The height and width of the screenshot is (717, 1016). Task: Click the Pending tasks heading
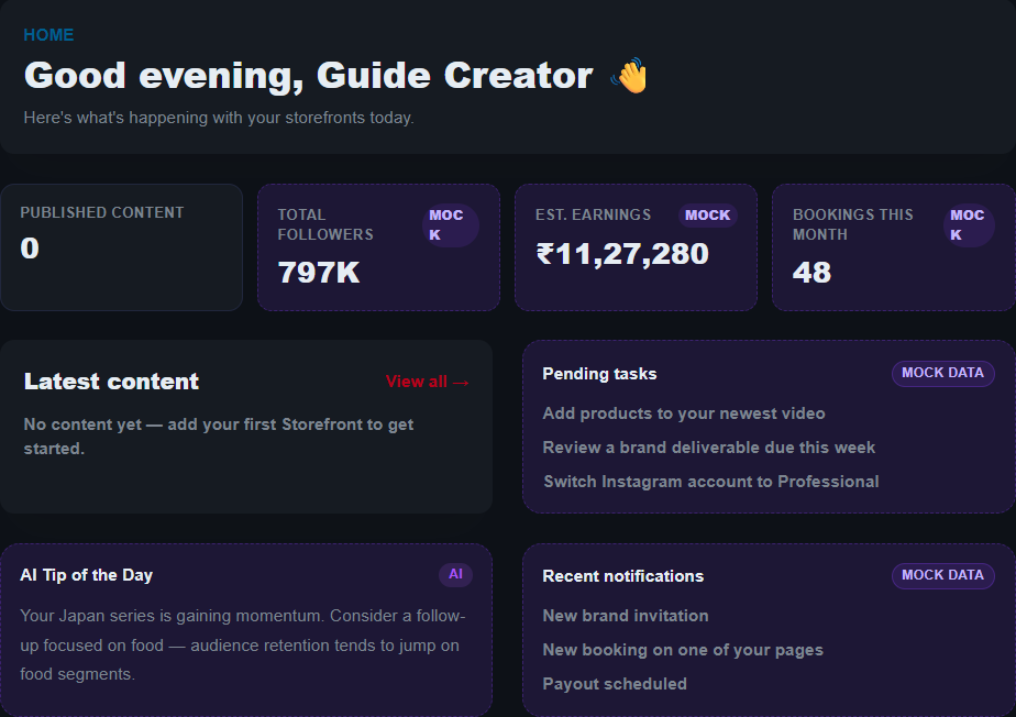tap(599, 374)
